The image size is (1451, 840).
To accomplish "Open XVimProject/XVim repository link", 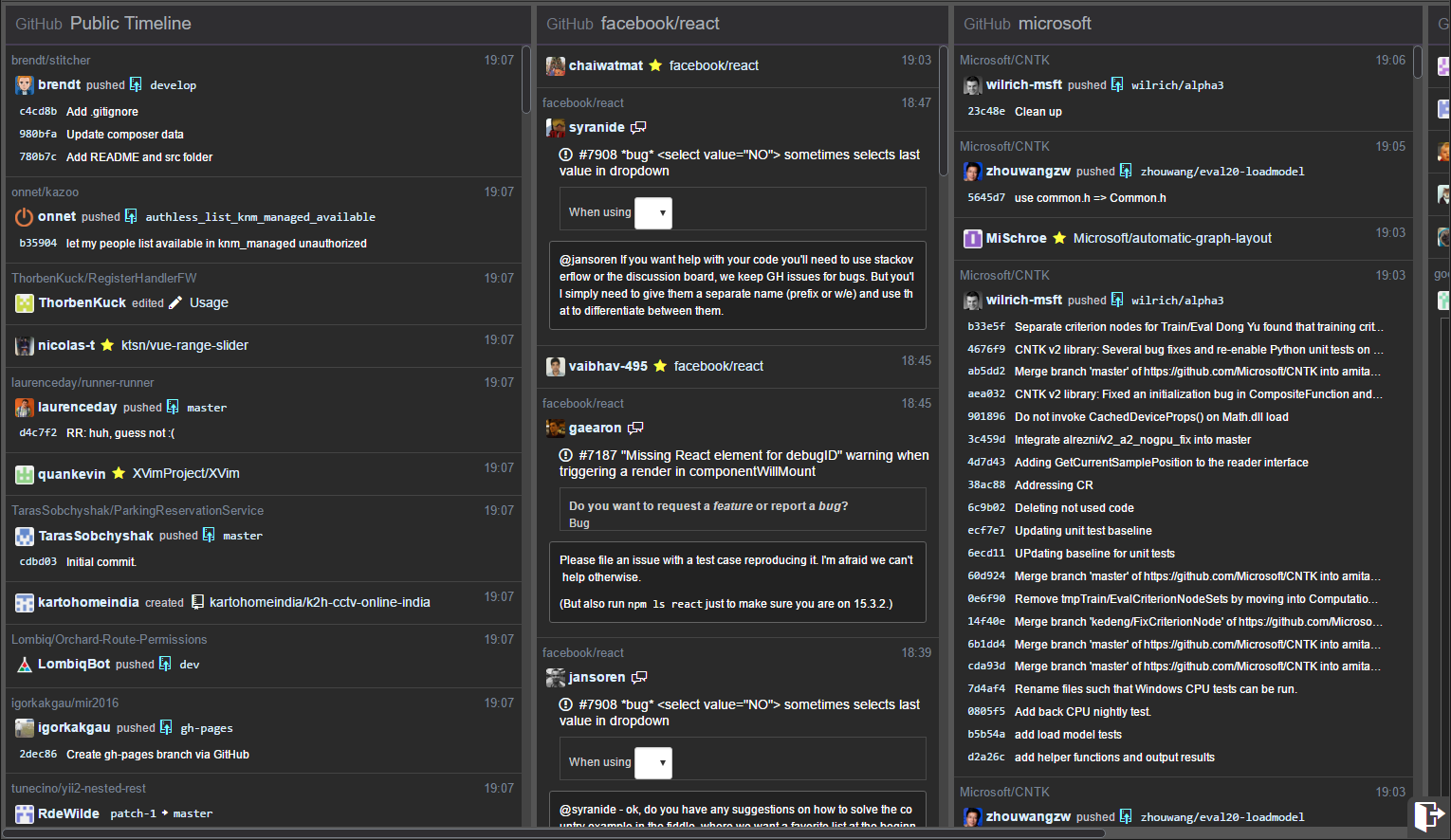I will click(186, 473).
